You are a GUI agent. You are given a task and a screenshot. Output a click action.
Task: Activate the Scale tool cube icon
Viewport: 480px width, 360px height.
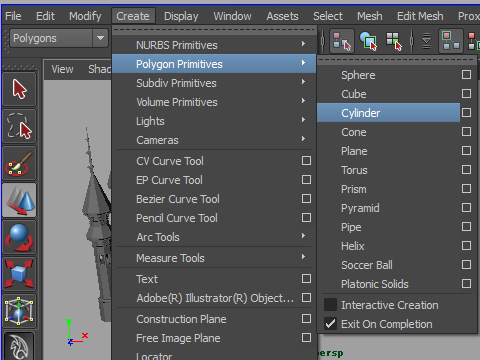click(x=19, y=274)
